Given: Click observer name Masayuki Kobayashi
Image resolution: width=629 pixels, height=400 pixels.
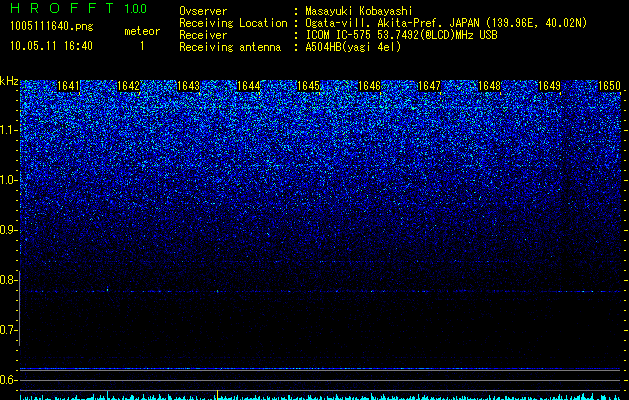Looking at the screenshot, I should click(359, 11).
